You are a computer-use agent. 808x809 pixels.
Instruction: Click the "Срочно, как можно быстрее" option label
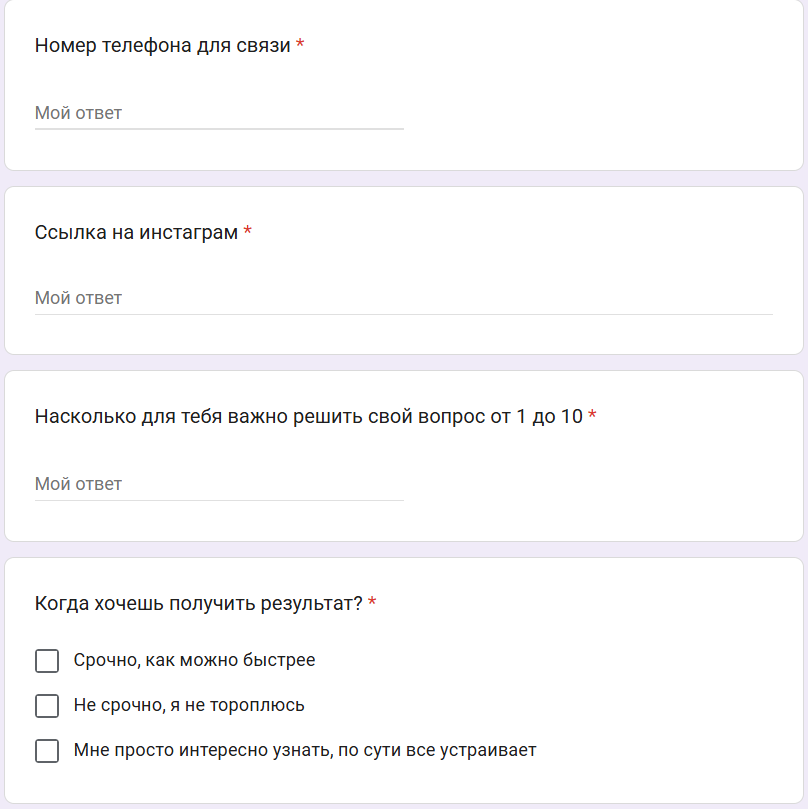pos(194,660)
